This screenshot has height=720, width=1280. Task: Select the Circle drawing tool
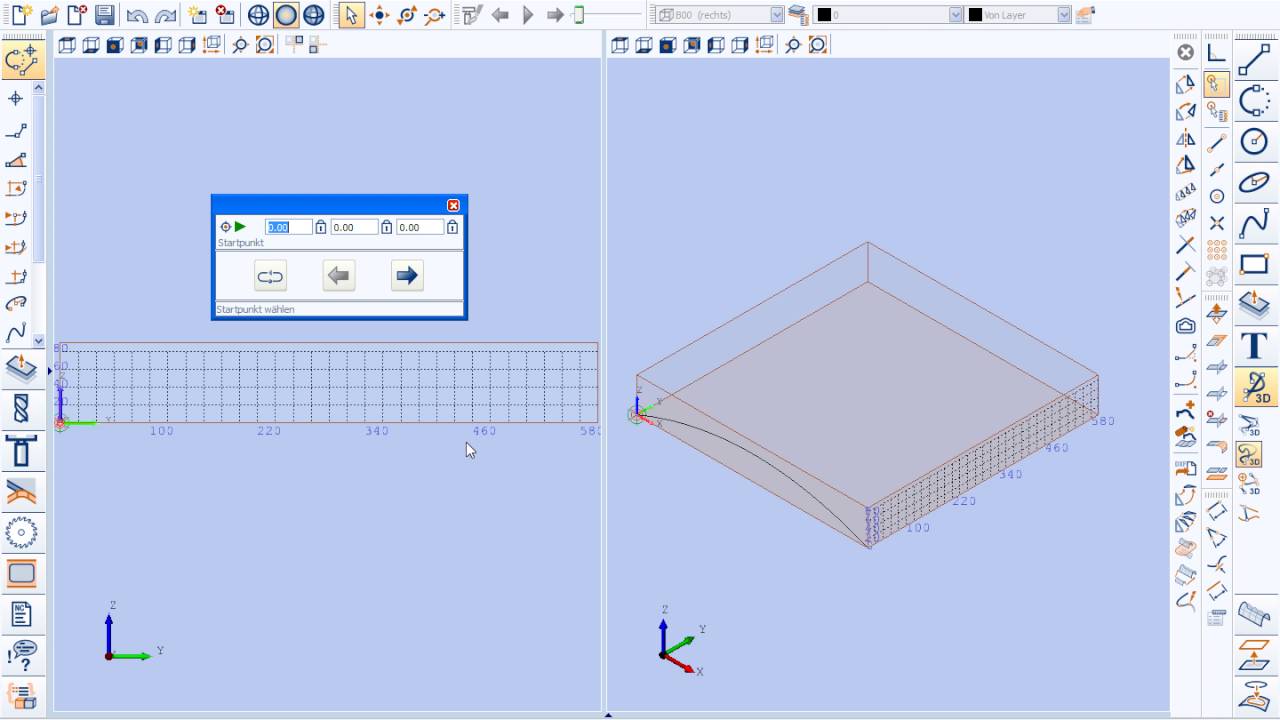pos(1254,141)
